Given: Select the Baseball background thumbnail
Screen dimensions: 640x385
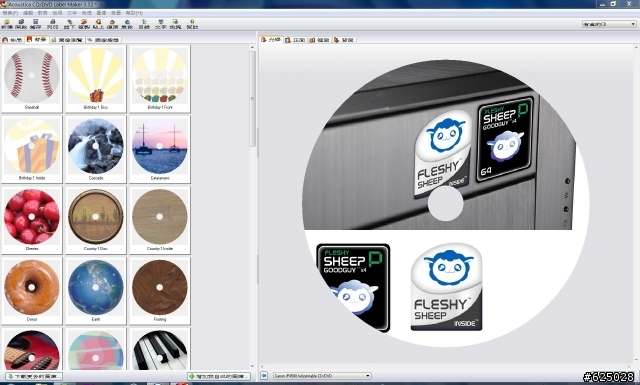Looking at the screenshot, I should pos(32,79).
